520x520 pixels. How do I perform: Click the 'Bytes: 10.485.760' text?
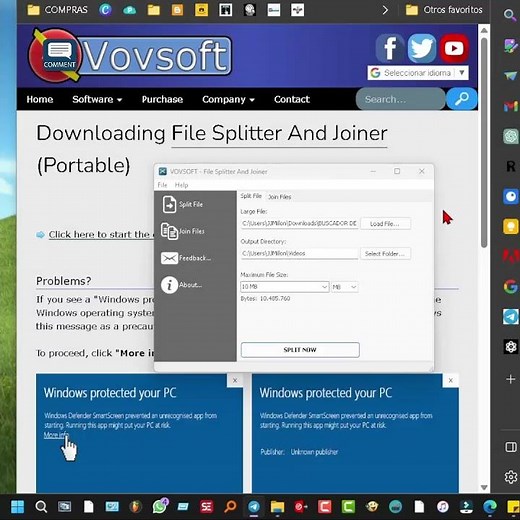coord(265,299)
